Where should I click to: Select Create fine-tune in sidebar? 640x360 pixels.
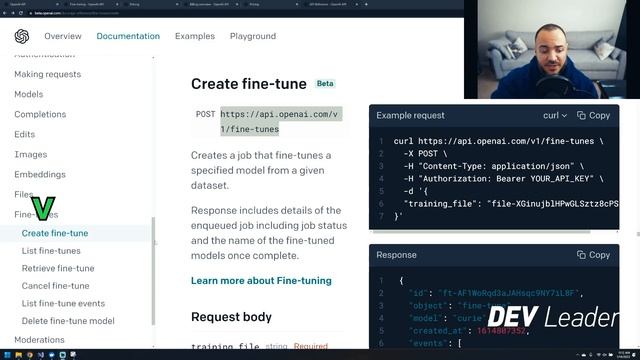tap(55, 233)
